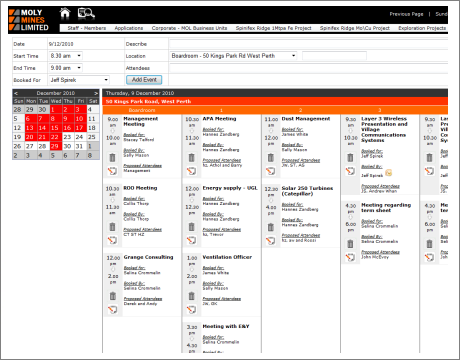Delete the APA Meeting booking
Screen dimensions: 460x360
click(x=191, y=157)
